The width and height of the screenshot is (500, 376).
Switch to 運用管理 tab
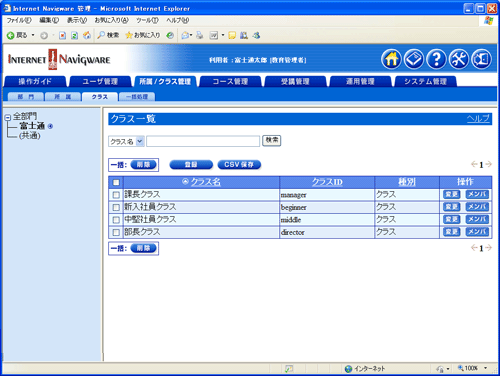(x=360, y=81)
